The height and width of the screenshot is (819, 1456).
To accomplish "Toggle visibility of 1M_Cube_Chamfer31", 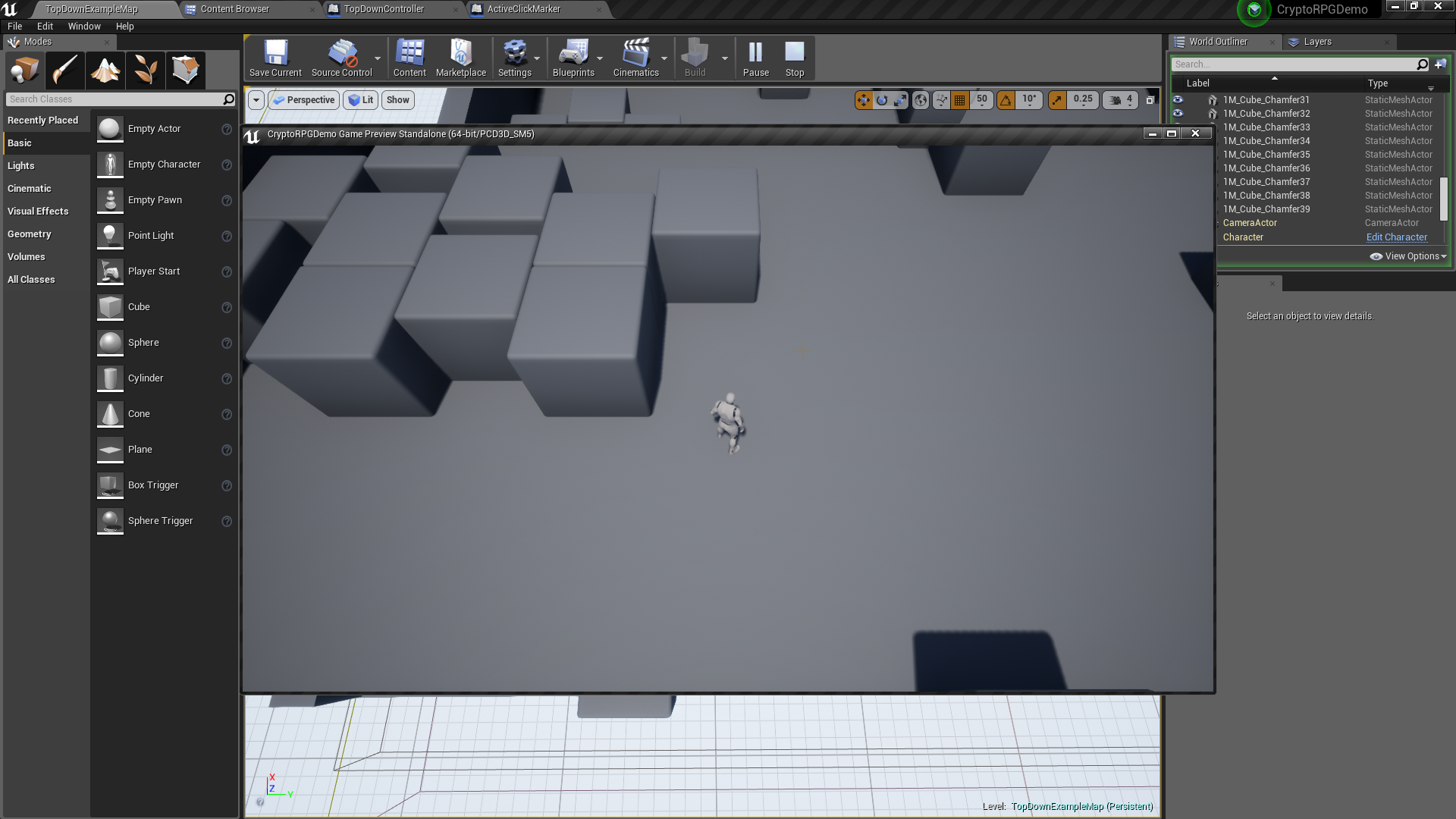I will [x=1178, y=99].
